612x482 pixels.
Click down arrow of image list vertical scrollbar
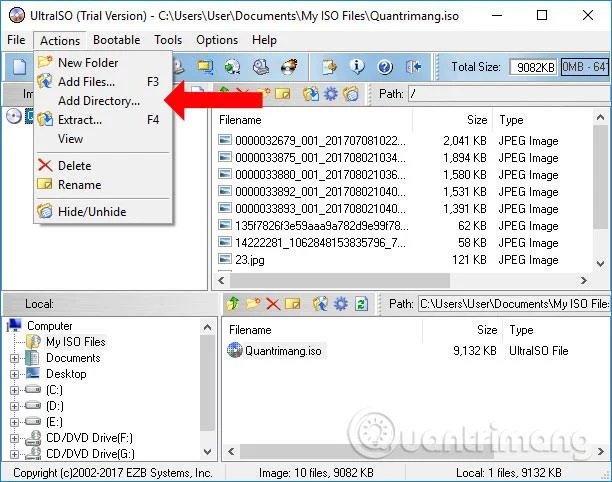tap(601, 264)
